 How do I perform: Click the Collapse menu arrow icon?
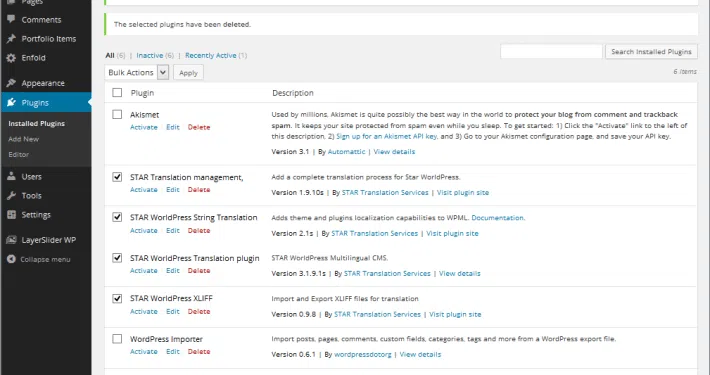click(x=11, y=259)
